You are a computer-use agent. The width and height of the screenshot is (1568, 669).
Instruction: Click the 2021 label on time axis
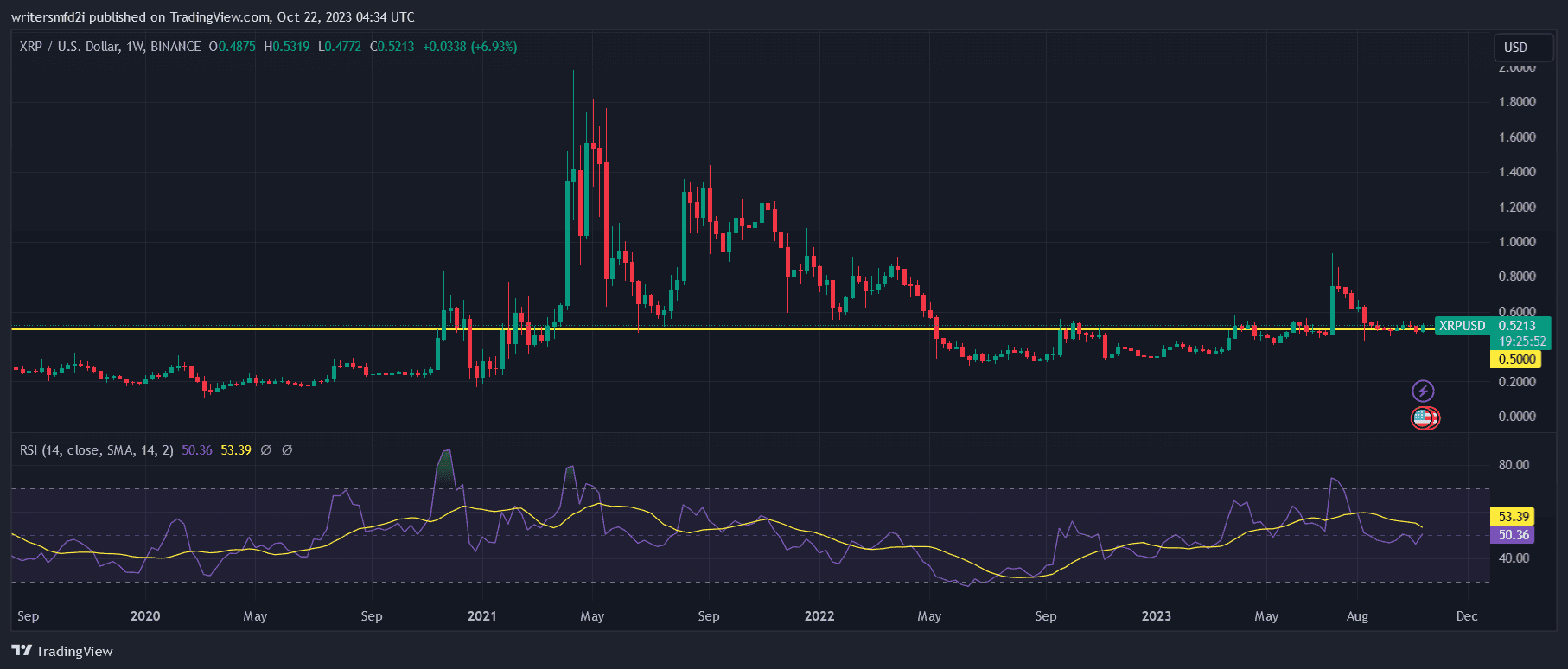[x=481, y=616]
